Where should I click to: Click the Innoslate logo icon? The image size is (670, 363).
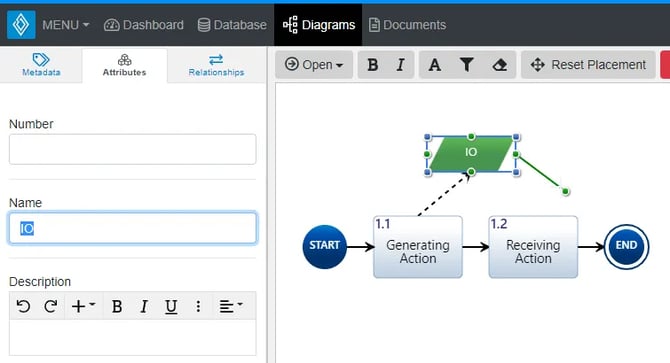[21, 25]
